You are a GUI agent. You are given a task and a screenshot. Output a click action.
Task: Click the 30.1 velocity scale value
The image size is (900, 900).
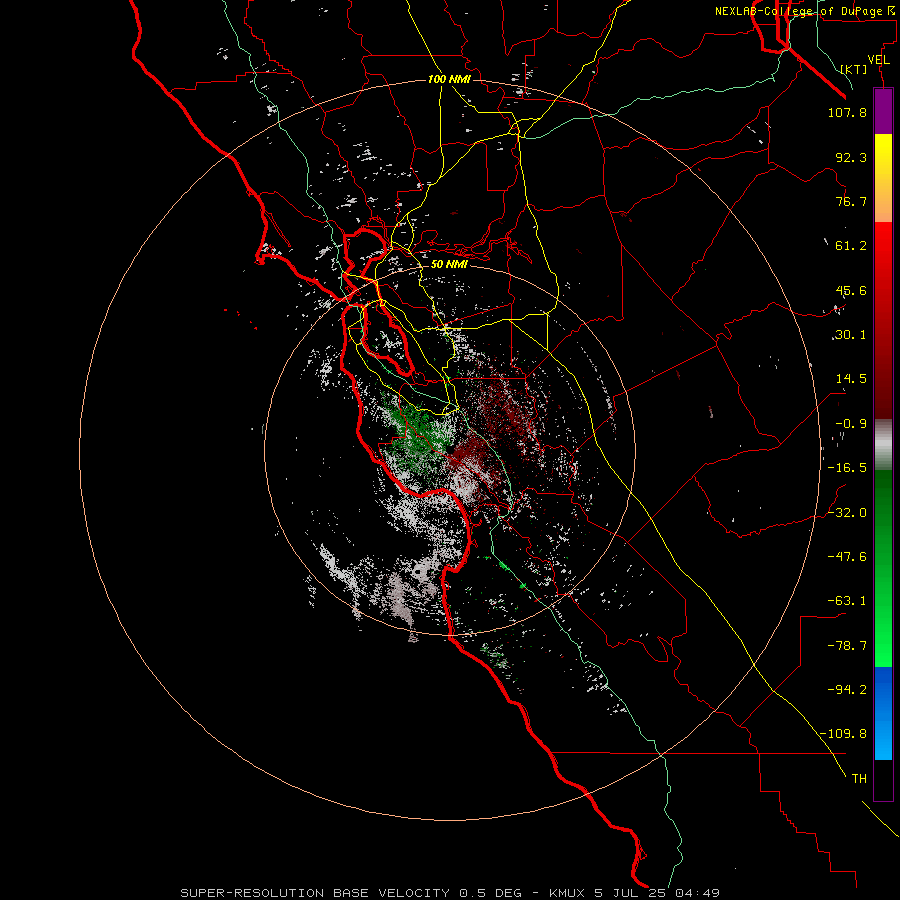pos(851,335)
